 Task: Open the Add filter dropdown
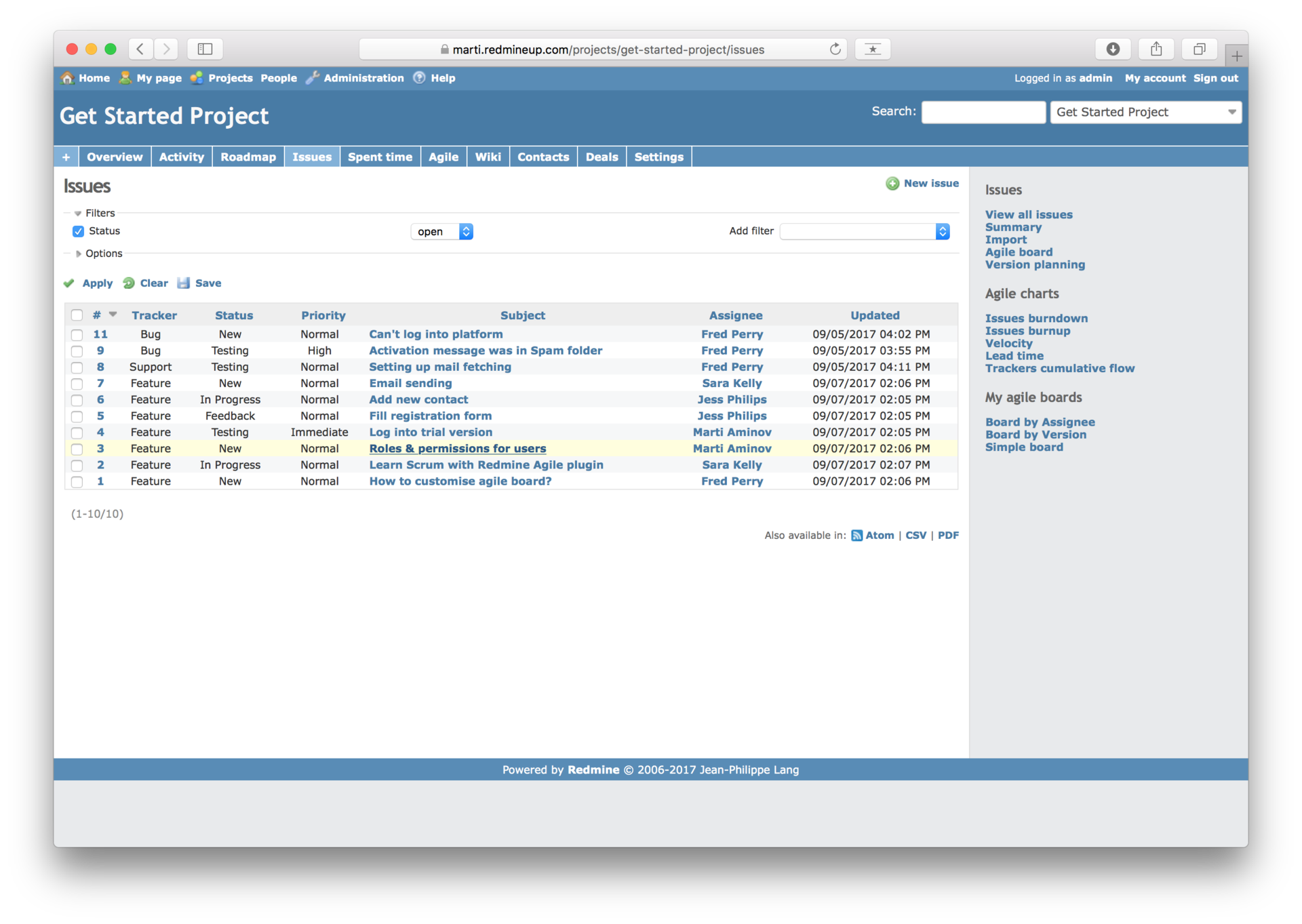864,232
